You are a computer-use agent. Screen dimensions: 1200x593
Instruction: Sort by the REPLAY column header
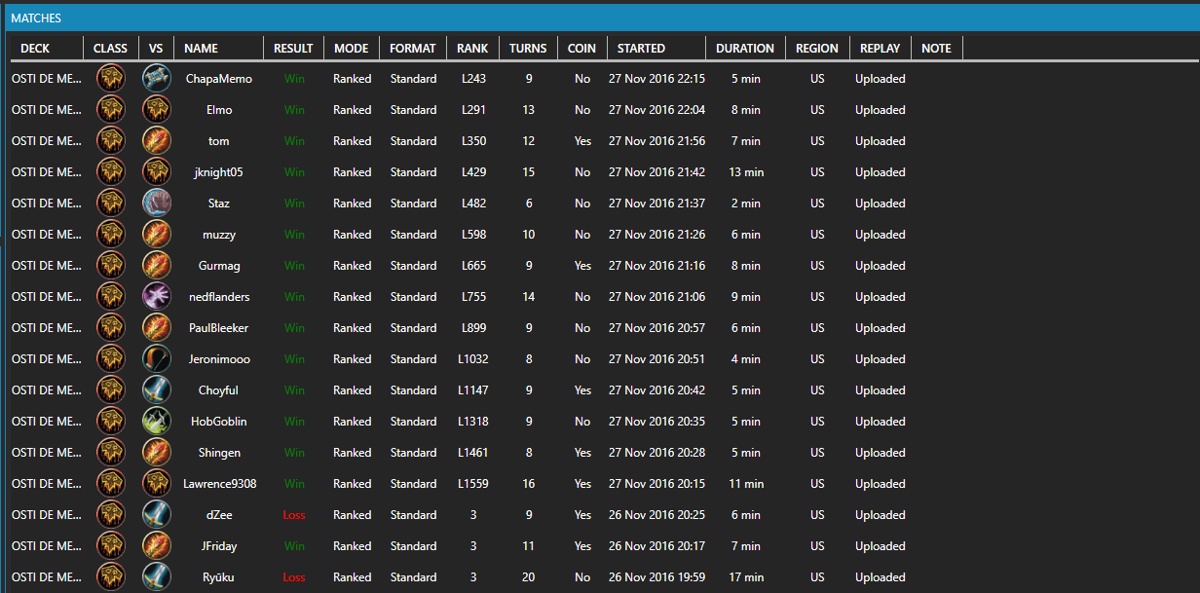(880, 48)
